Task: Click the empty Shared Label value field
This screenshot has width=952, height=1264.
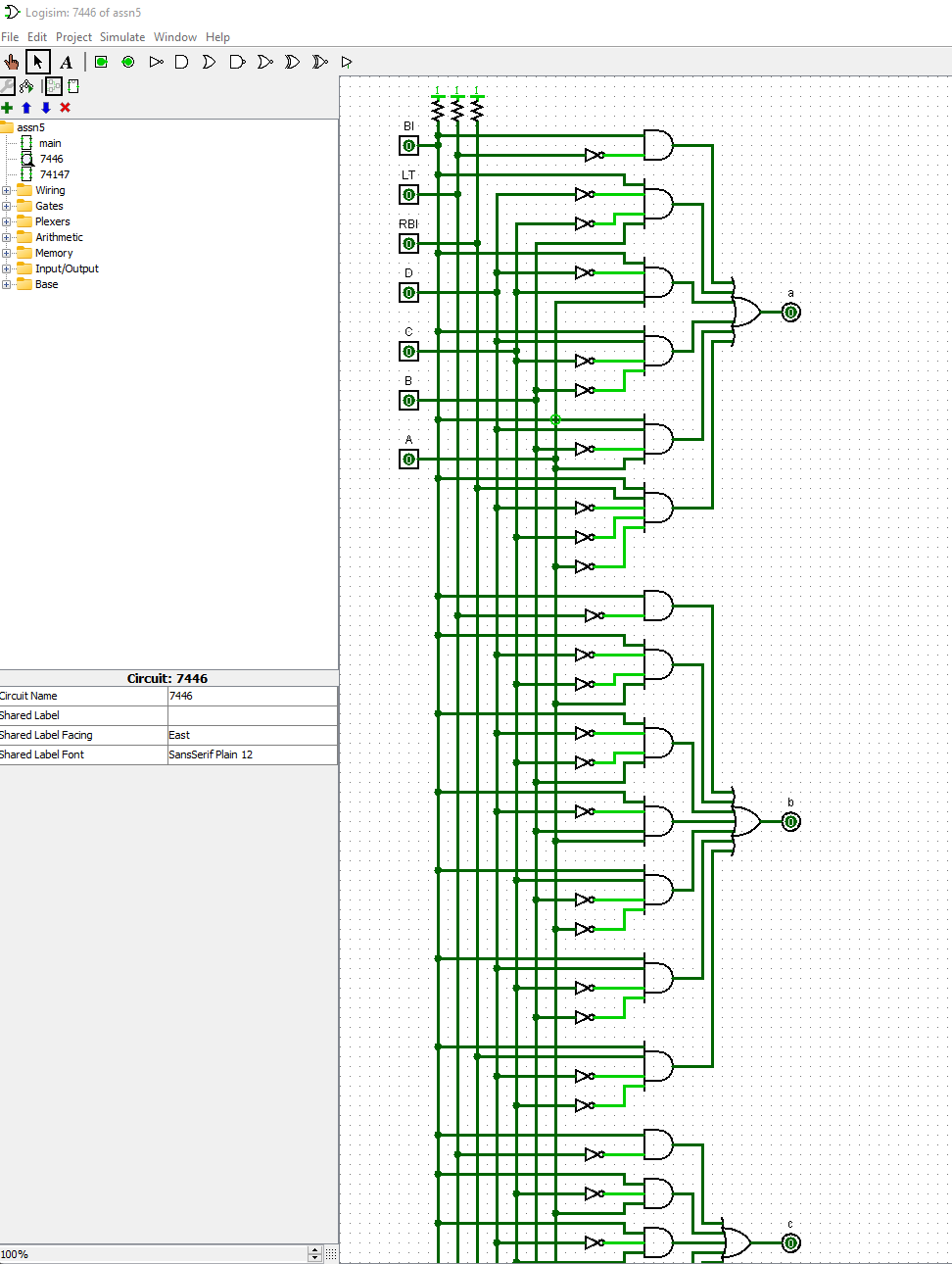Action: coord(253,715)
